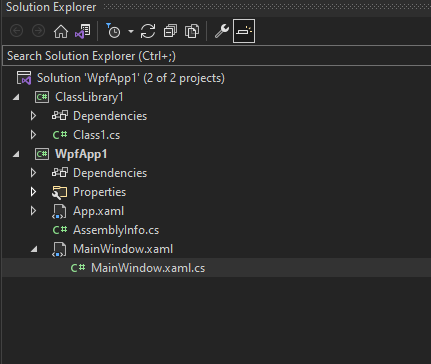The image size is (431, 364).
Task: Select the ClassLibrary1 project
Action: point(89,97)
